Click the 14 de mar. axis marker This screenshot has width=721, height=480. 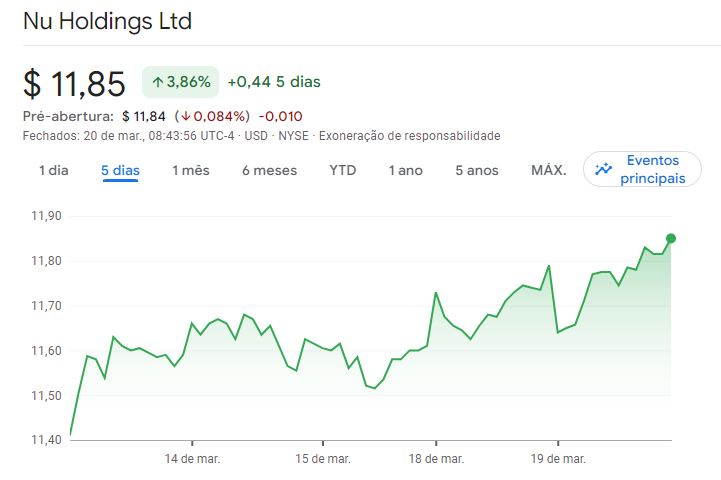[x=192, y=459]
